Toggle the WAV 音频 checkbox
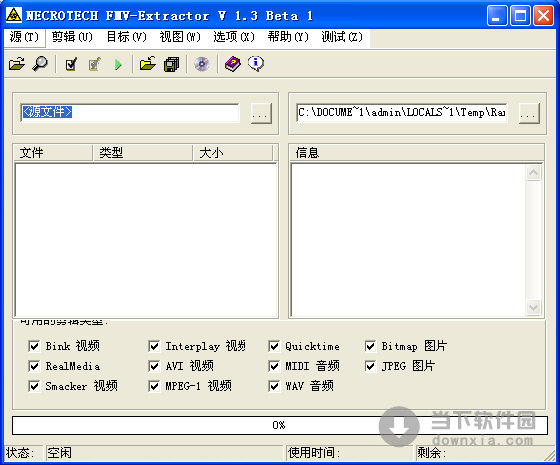This screenshot has width=560, height=465. 274,386
